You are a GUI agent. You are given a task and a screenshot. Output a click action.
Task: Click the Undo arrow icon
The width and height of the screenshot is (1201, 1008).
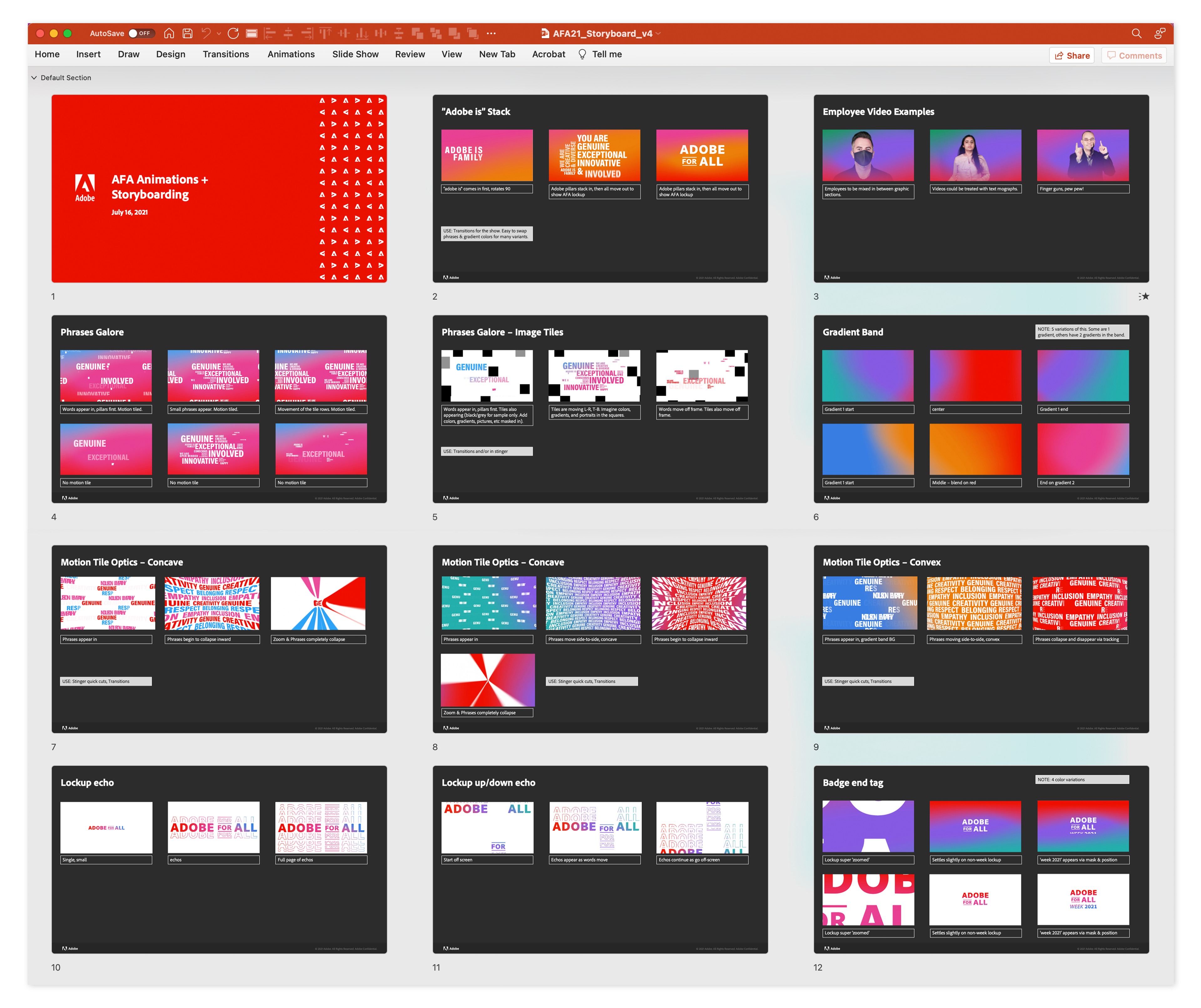(206, 33)
